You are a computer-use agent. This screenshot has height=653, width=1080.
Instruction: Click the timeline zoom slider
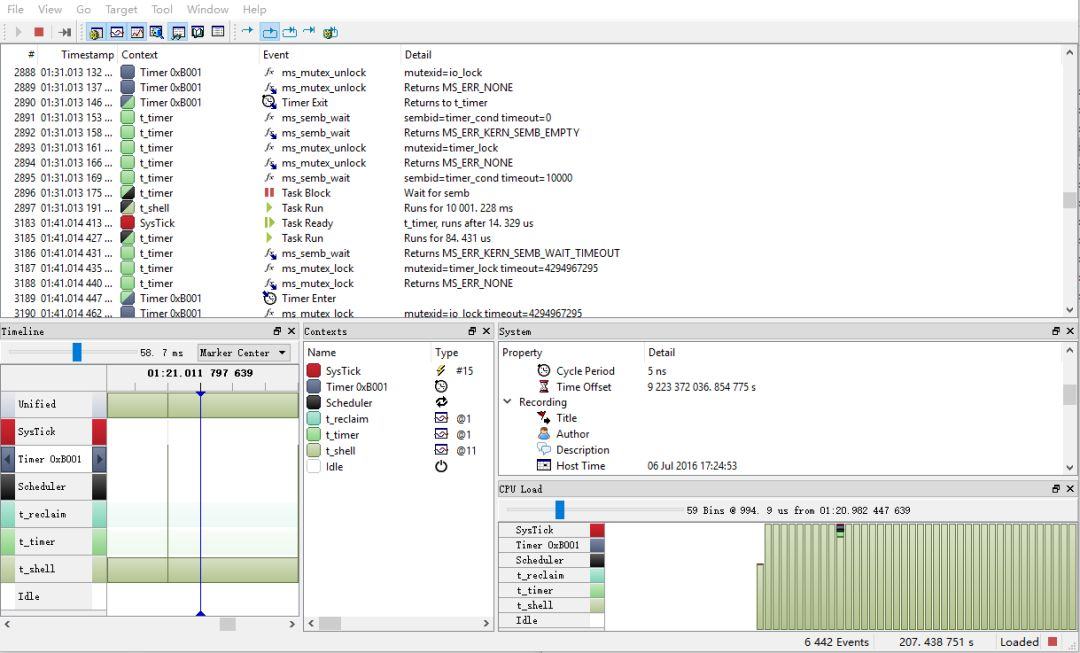[76, 352]
